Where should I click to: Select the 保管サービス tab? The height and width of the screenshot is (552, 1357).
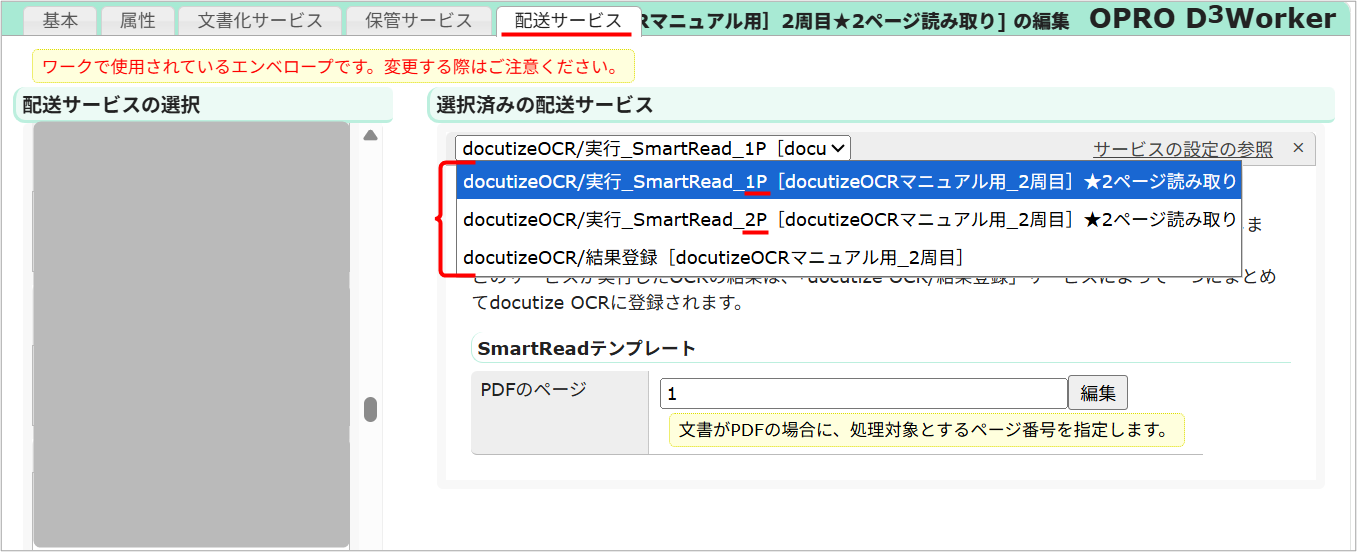[x=418, y=20]
